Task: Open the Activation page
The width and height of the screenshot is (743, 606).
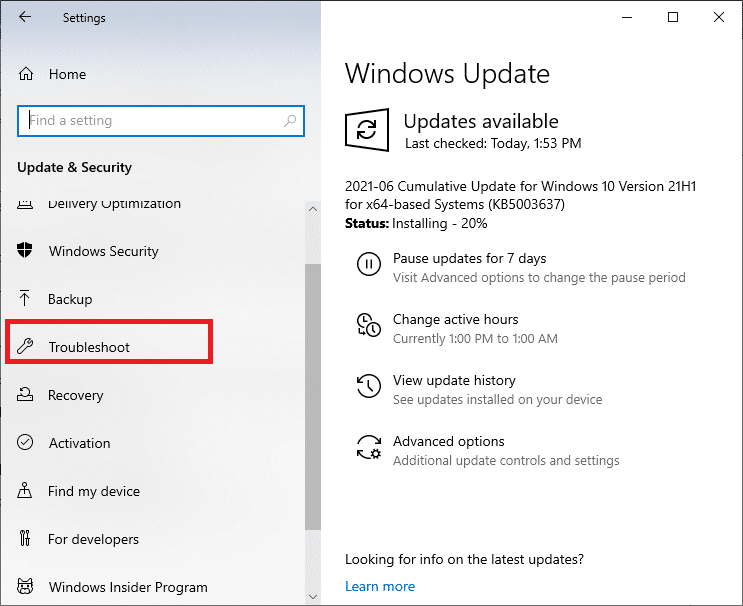Action: click(79, 443)
